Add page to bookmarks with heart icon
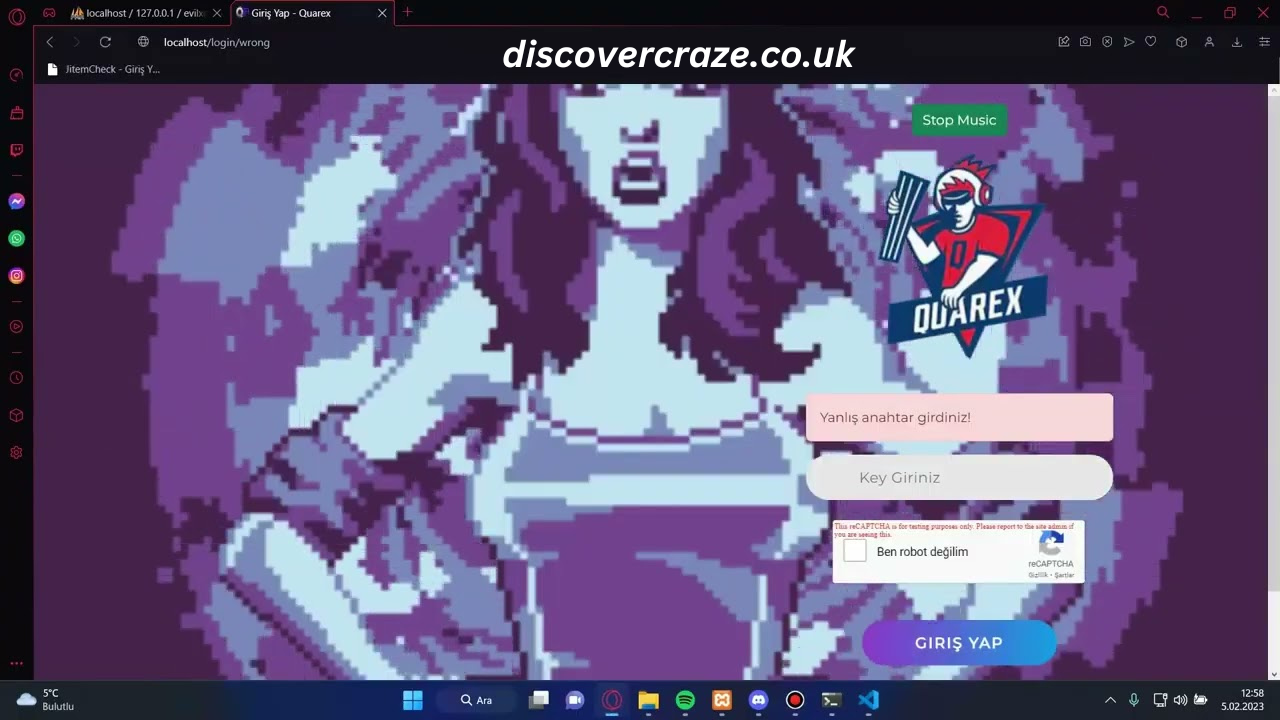This screenshot has width=1280, height=720. [x=1151, y=42]
